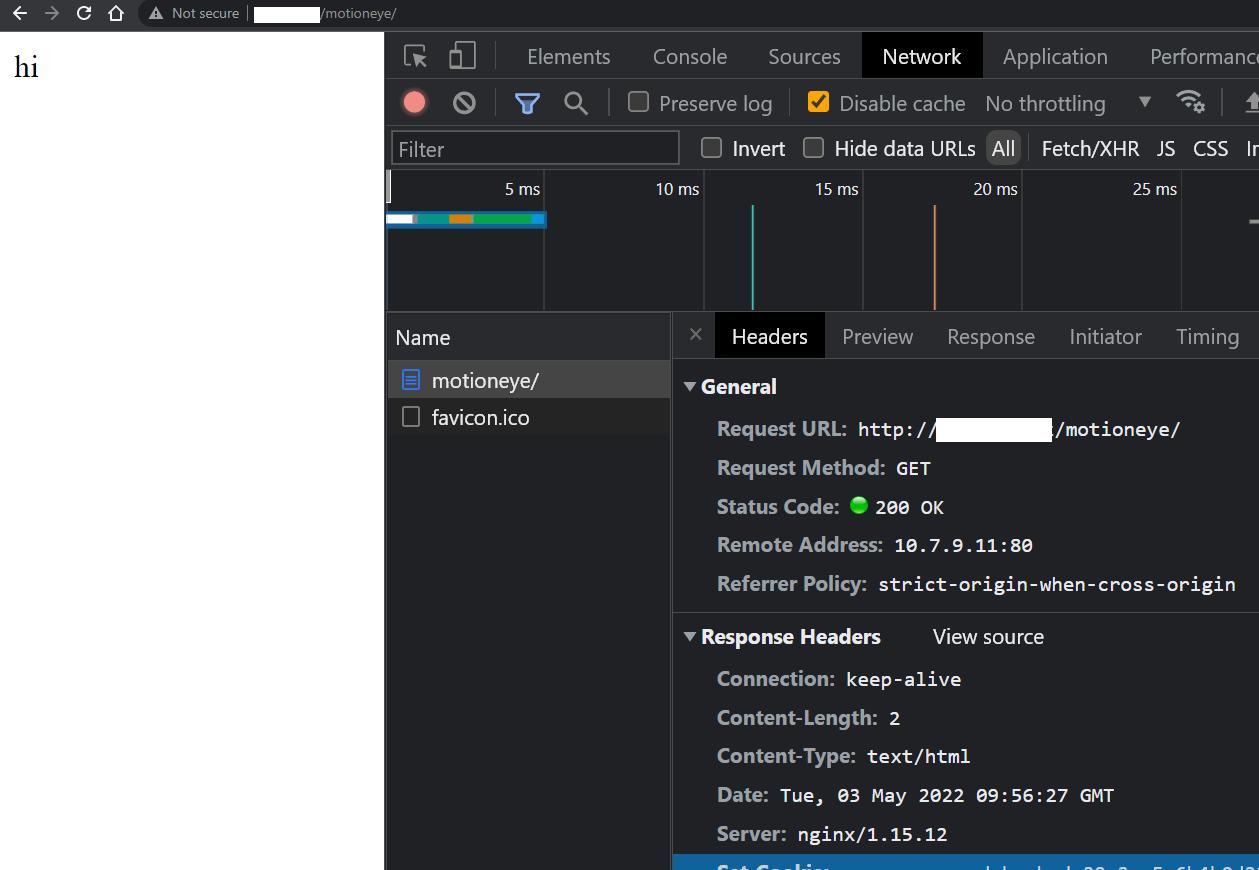Viewport: 1259px width, 870px height.
Task: Select the All request type filter
Action: click(x=1003, y=148)
